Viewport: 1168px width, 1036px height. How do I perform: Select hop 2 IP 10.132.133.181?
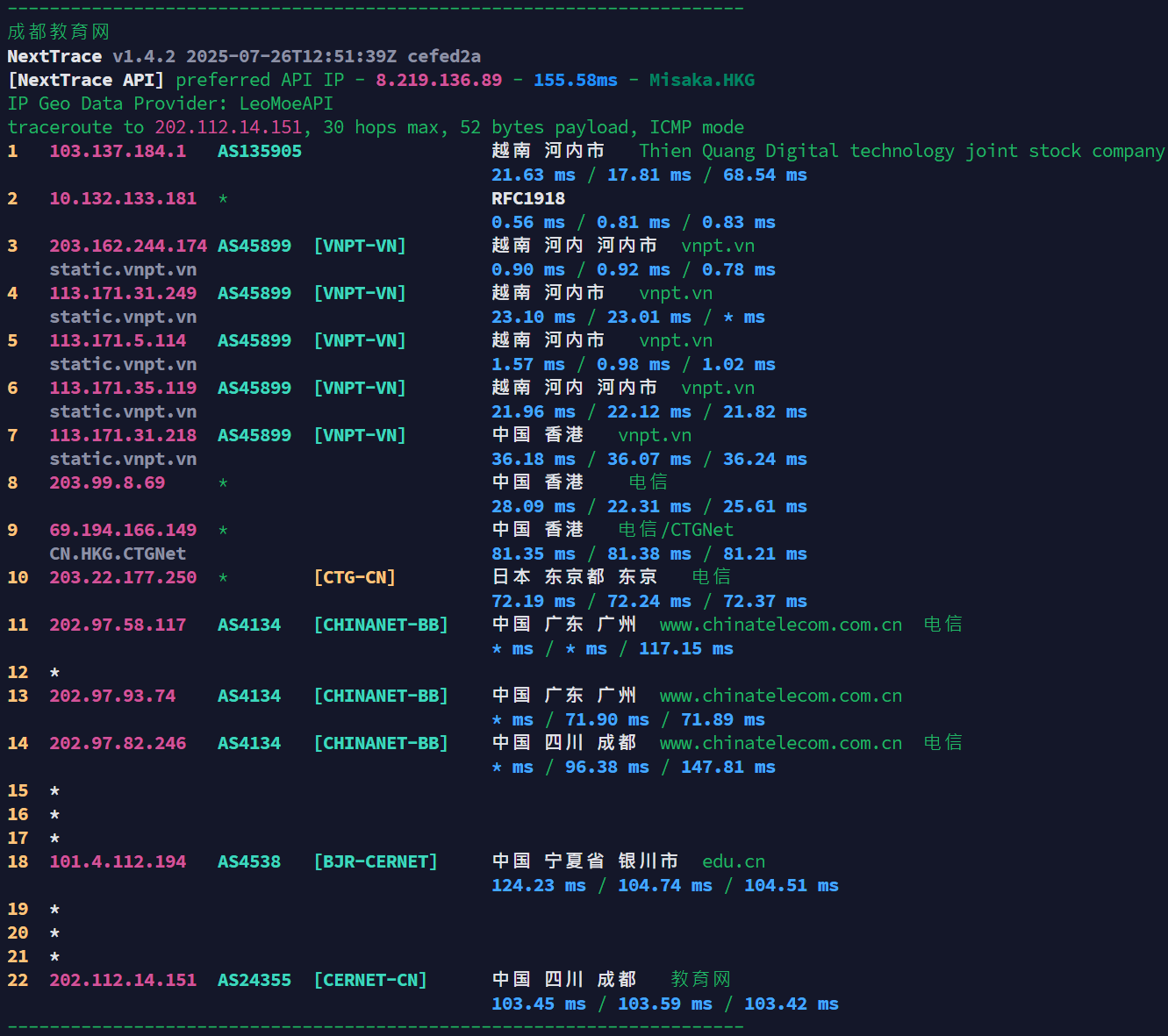[123, 198]
